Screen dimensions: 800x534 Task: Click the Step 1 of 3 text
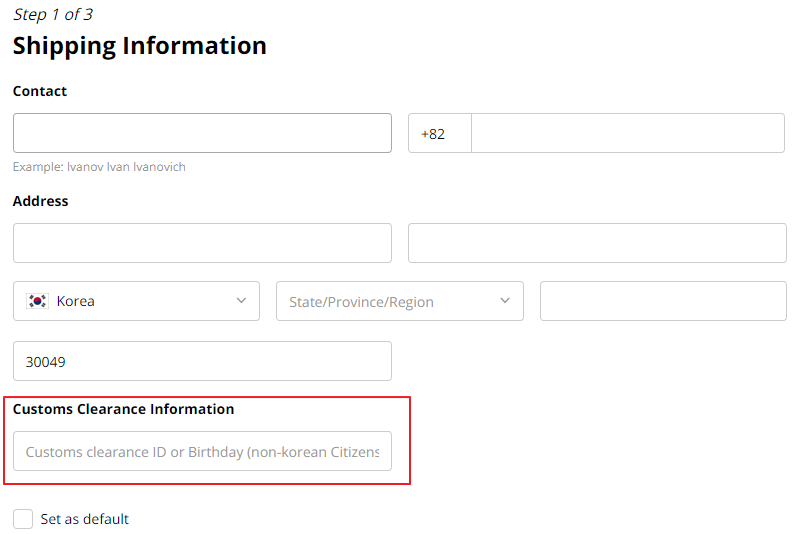(53, 14)
